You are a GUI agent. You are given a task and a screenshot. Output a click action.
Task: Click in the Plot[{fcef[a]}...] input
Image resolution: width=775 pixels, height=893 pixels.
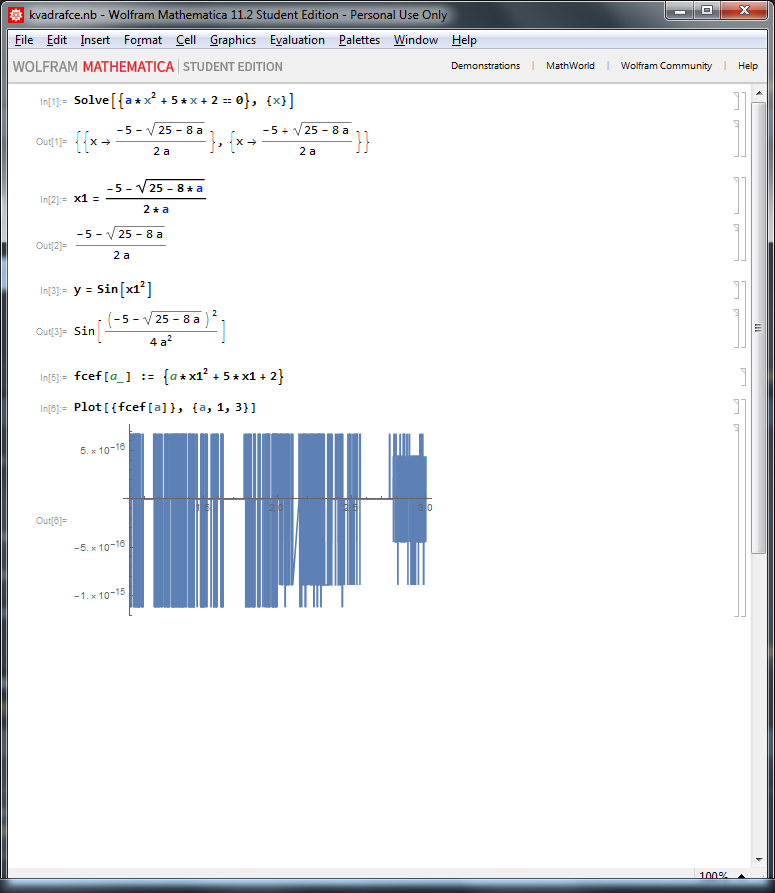(x=165, y=407)
